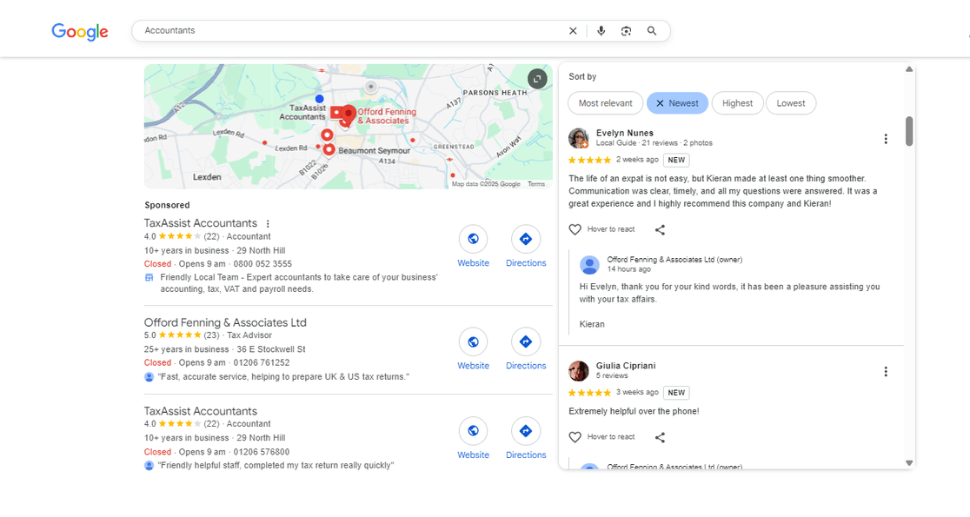Clear the search box with the X icon
Image resolution: width=970 pixels, height=517 pixels.
[573, 31]
